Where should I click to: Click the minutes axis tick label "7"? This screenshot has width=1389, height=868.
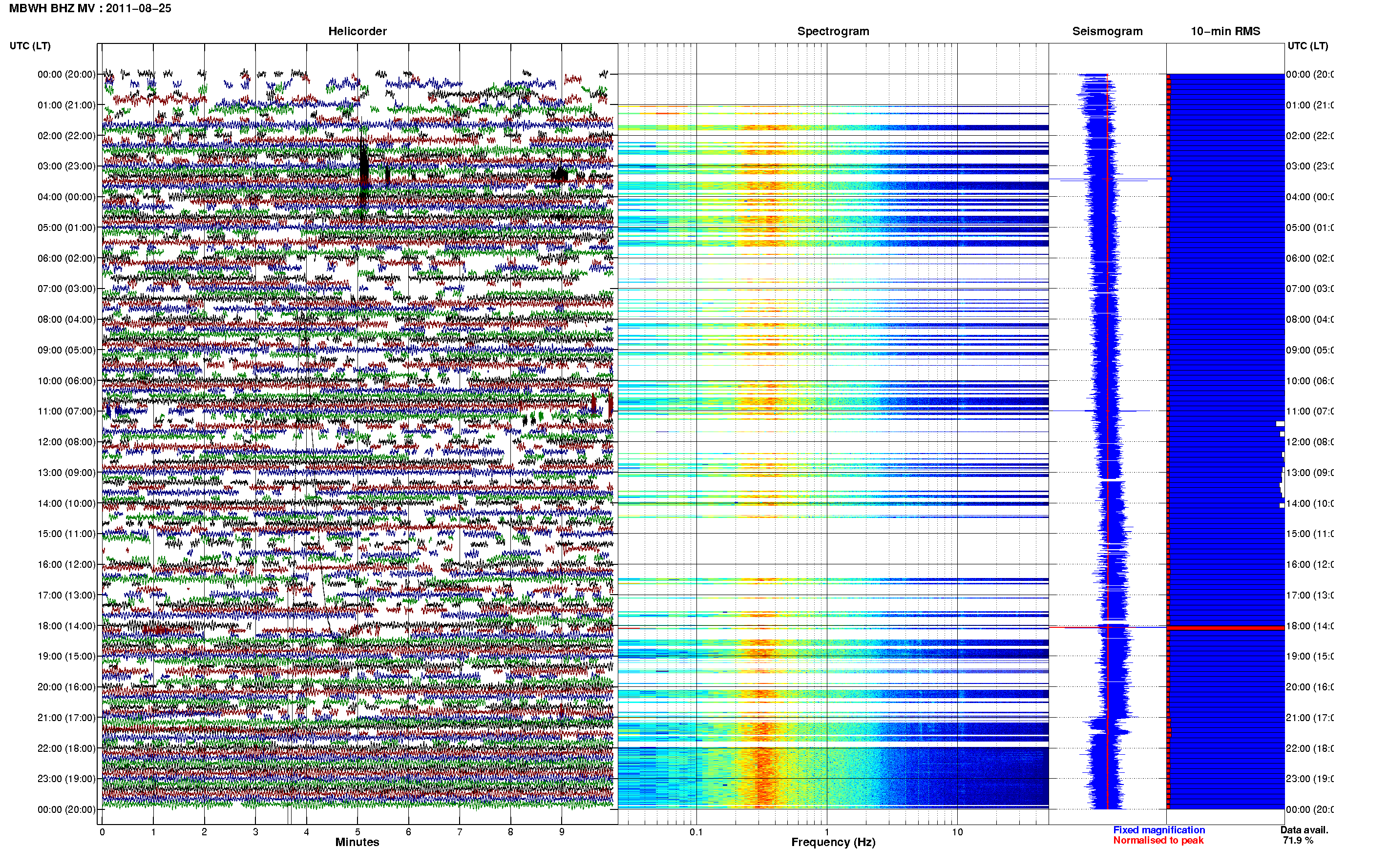[x=460, y=832]
